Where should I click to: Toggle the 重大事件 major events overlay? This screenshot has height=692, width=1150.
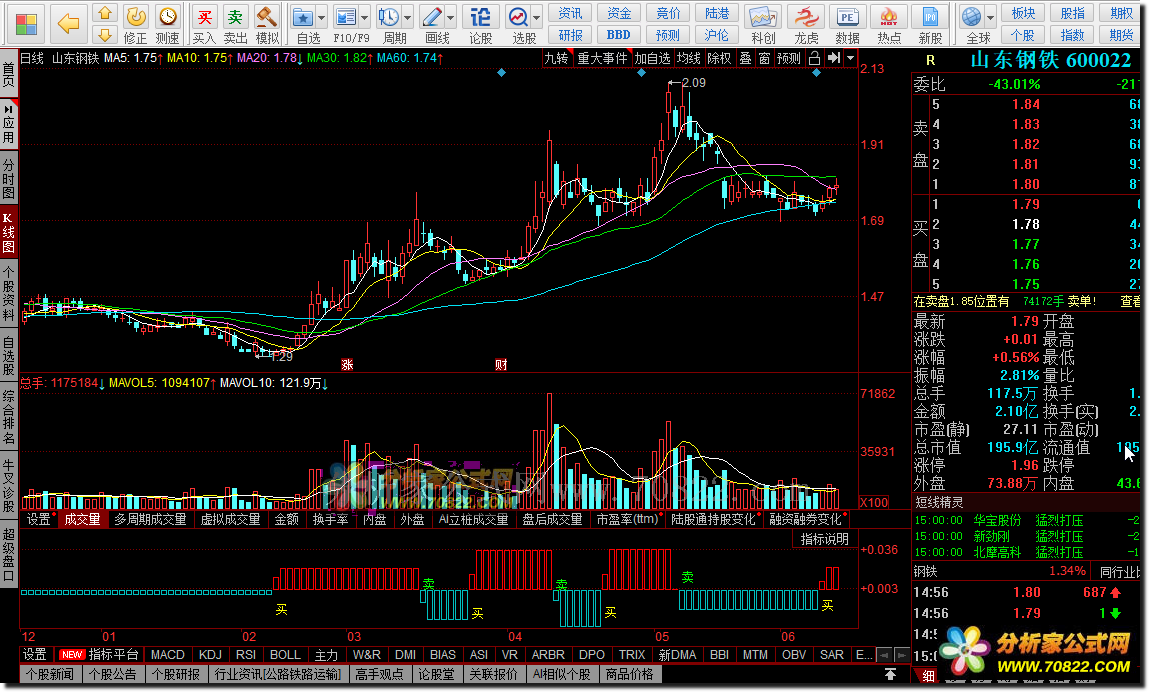point(602,58)
